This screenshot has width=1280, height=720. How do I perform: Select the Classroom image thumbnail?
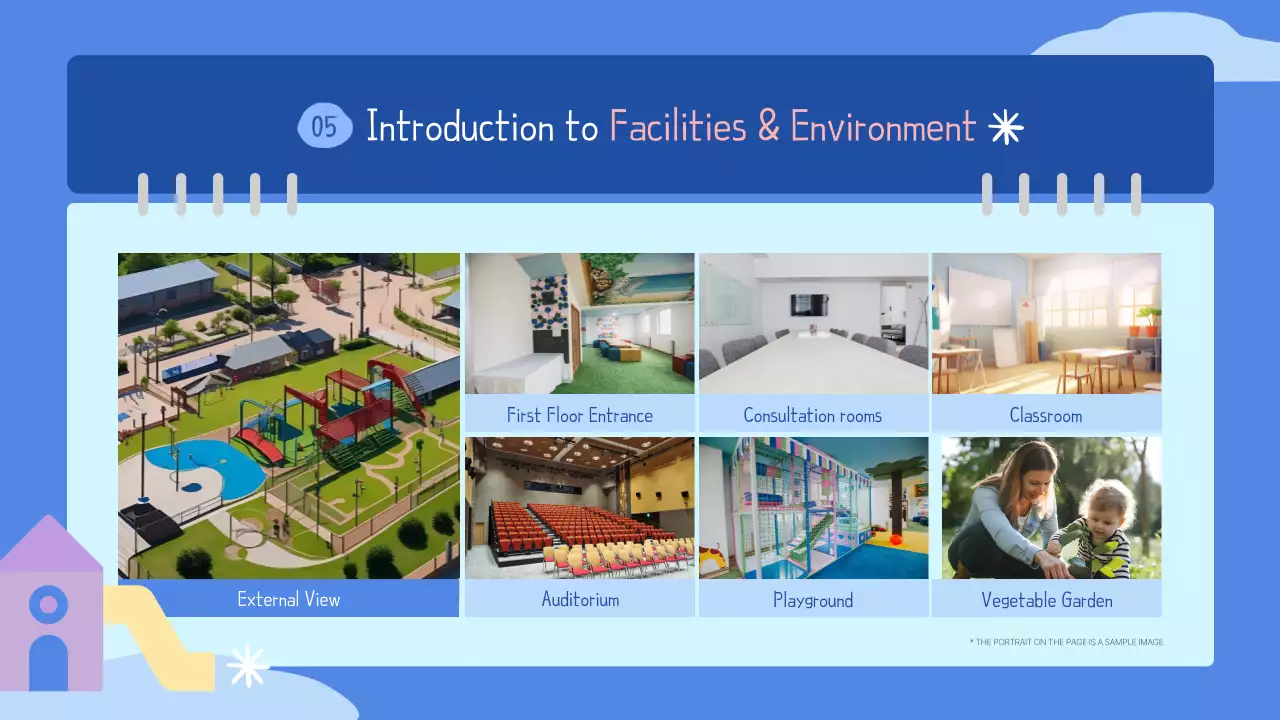(1047, 323)
